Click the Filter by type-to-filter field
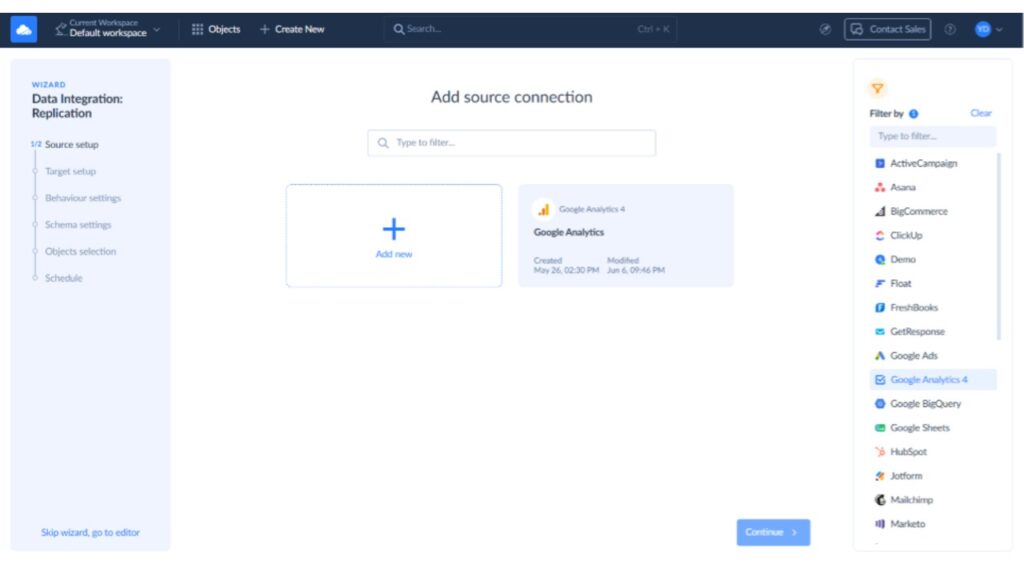This screenshot has width=1024, height=576. (x=933, y=136)
